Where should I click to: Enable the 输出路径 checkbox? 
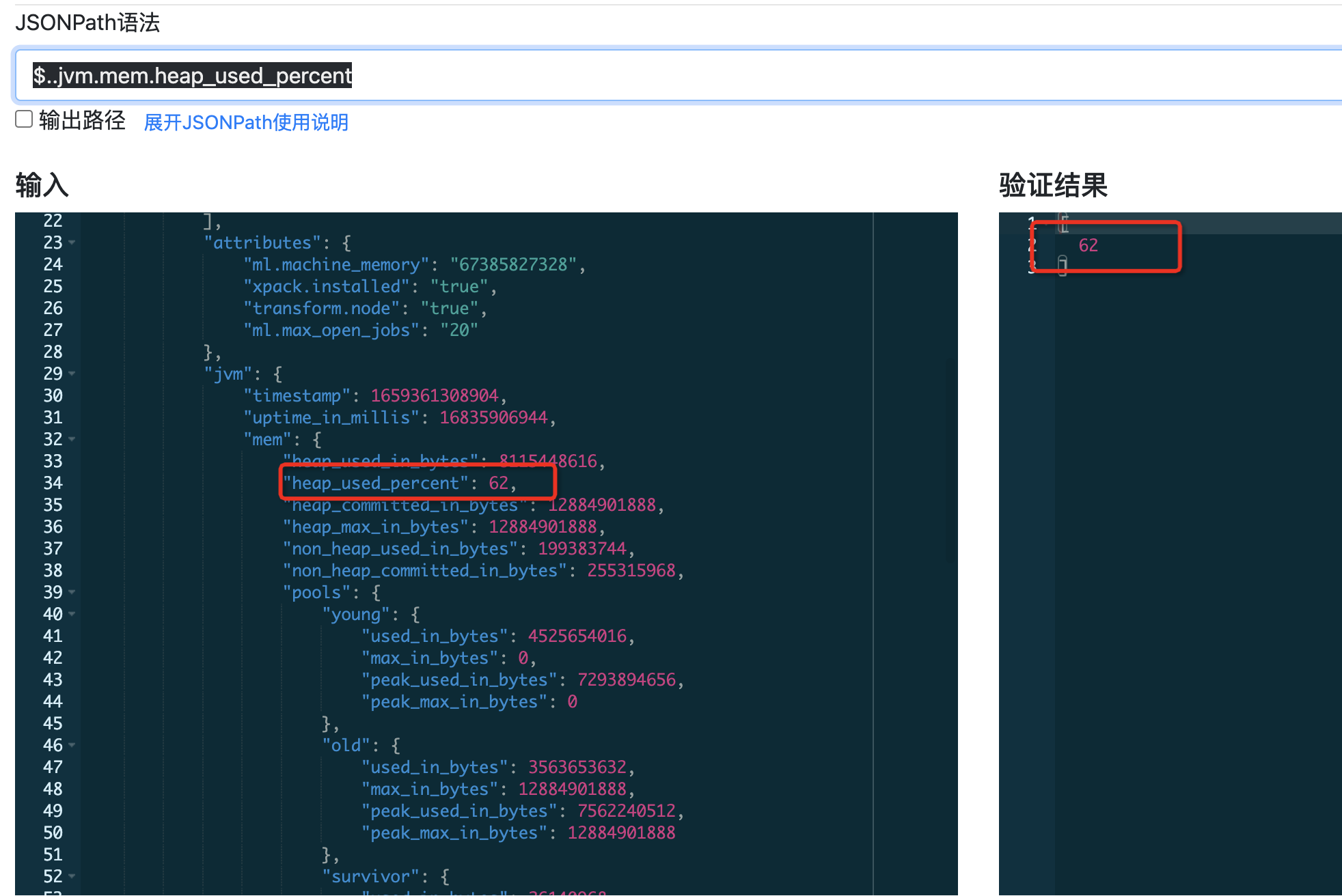click(x=23, y=118)
